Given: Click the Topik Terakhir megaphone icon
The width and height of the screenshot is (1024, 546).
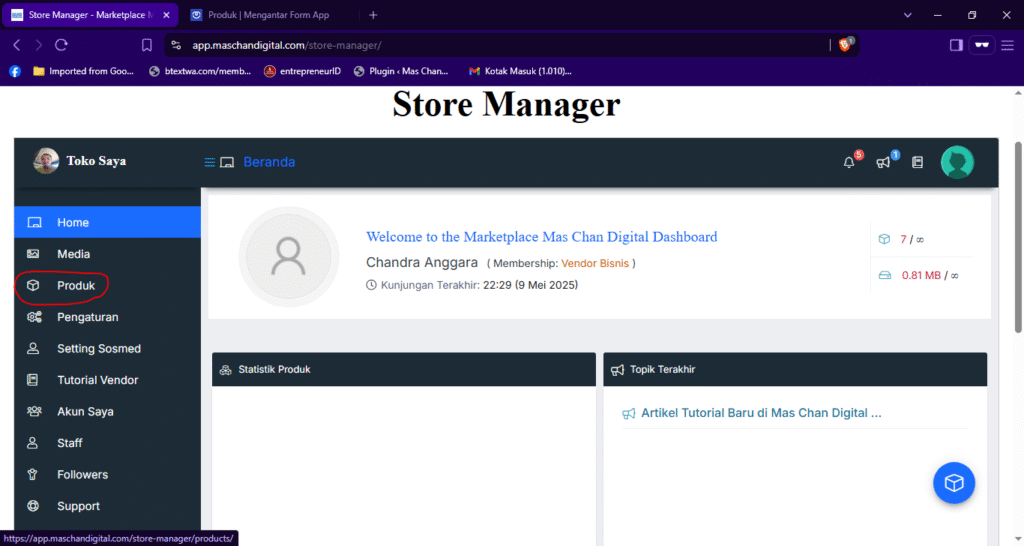Looking at the screenshot, I should point(617,370).
